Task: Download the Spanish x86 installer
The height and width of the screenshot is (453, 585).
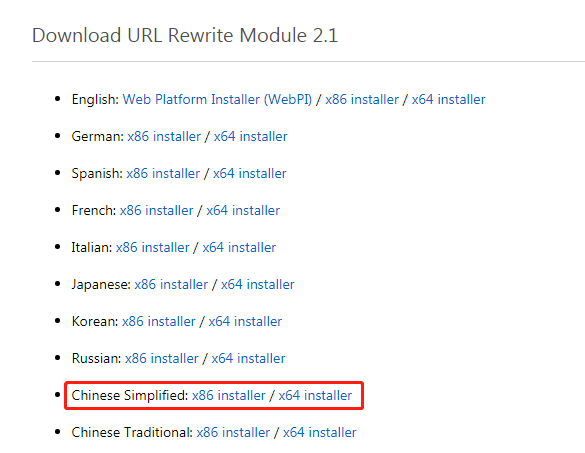Action: [x=163, y=174]
